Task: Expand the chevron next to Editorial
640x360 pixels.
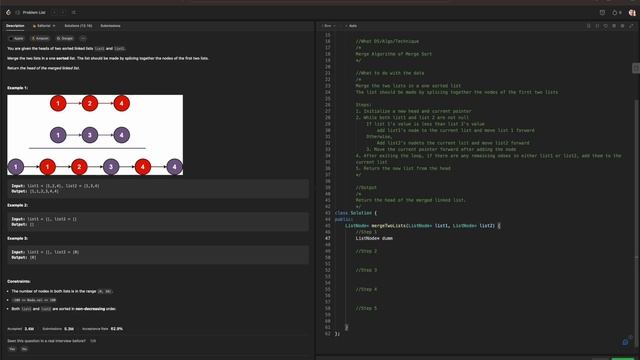Action: [54, 26]
